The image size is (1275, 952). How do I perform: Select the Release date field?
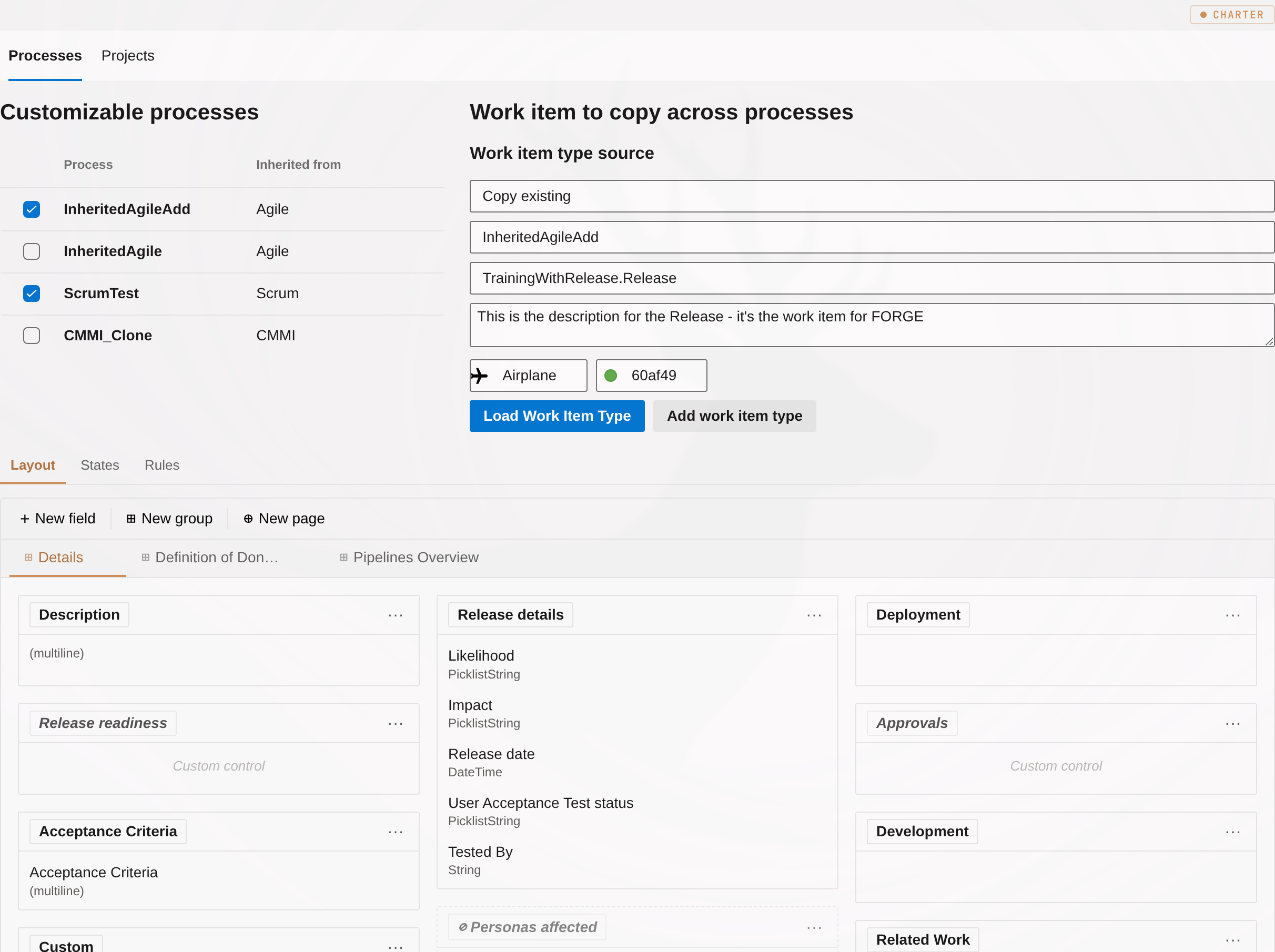[637, 763]
